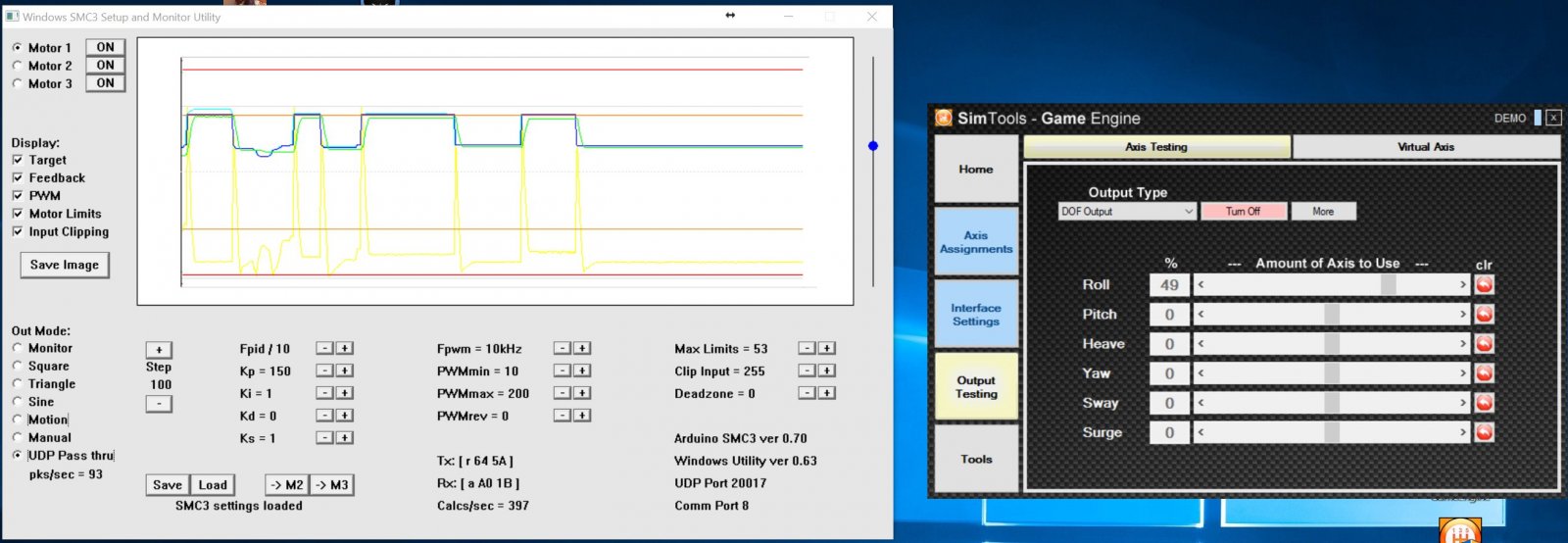
Task: Increase PWMrev with plus button
Action: click(x=582, y=416)
